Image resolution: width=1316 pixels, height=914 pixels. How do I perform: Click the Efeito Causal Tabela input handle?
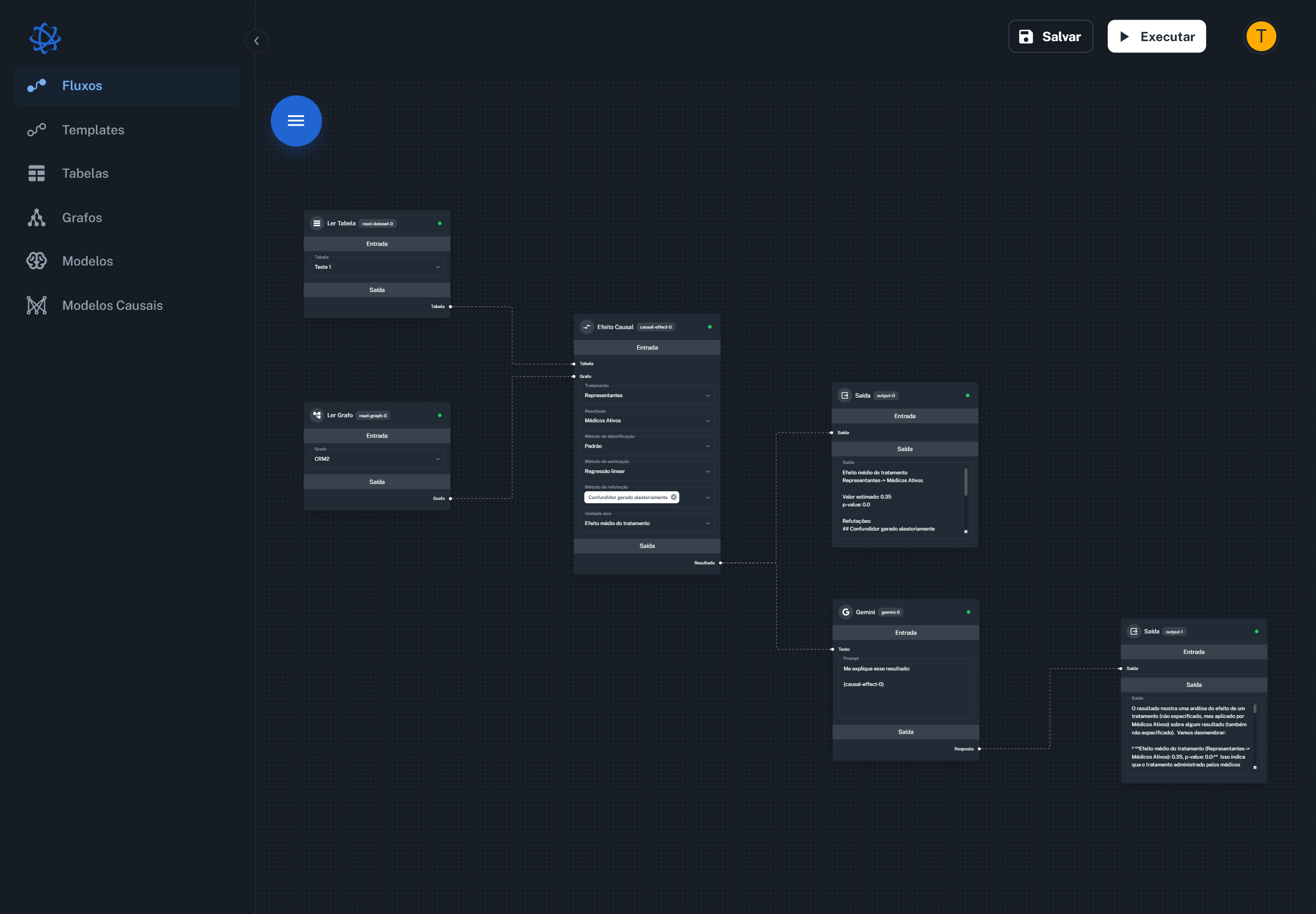click(x=574, y=364)
